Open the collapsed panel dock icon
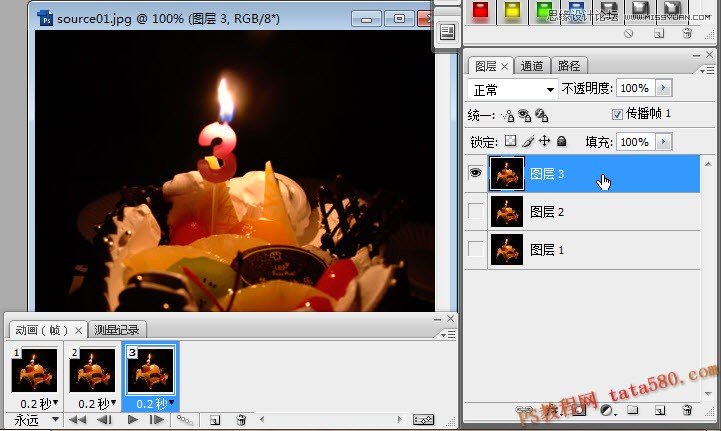This screenshot has height=431, width=721. [x=447, y=32]
